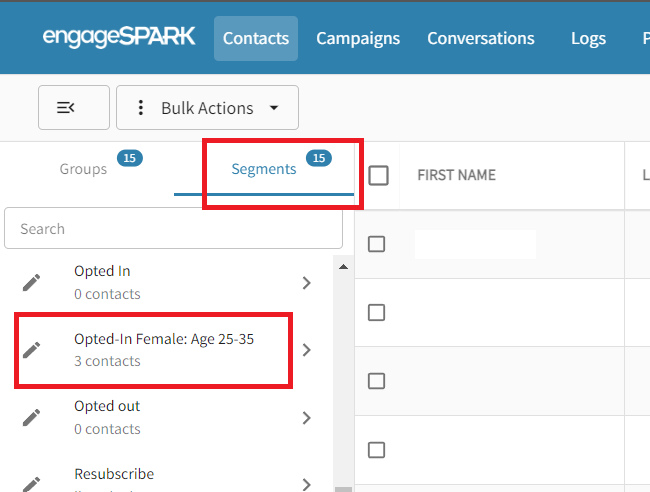This screenshot has width=650, height=492.
Task: Switch to the Groups tab
Action: click(x=83, y=169)
